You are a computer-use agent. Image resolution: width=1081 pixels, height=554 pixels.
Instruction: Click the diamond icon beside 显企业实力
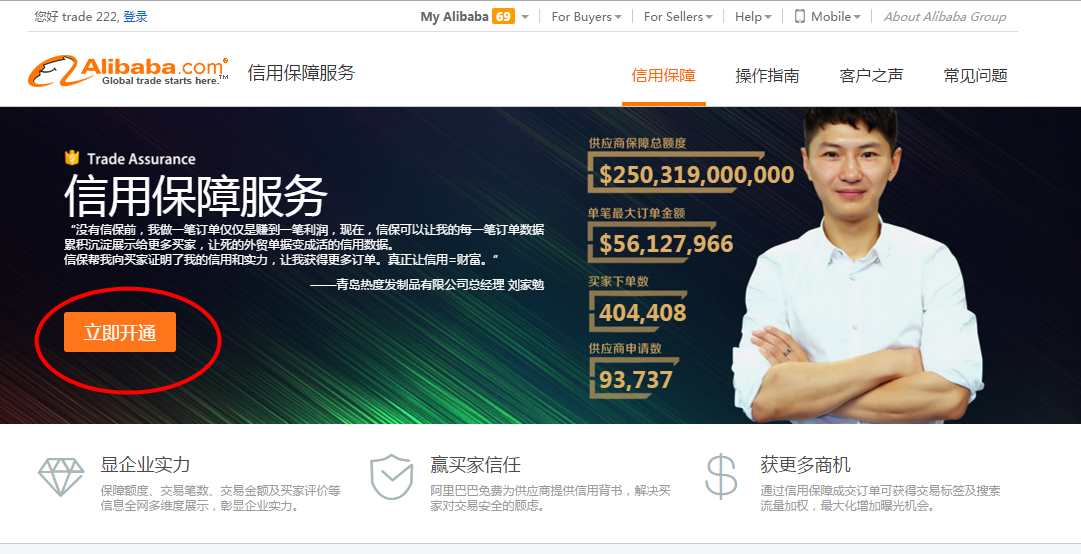click(61, 476)
